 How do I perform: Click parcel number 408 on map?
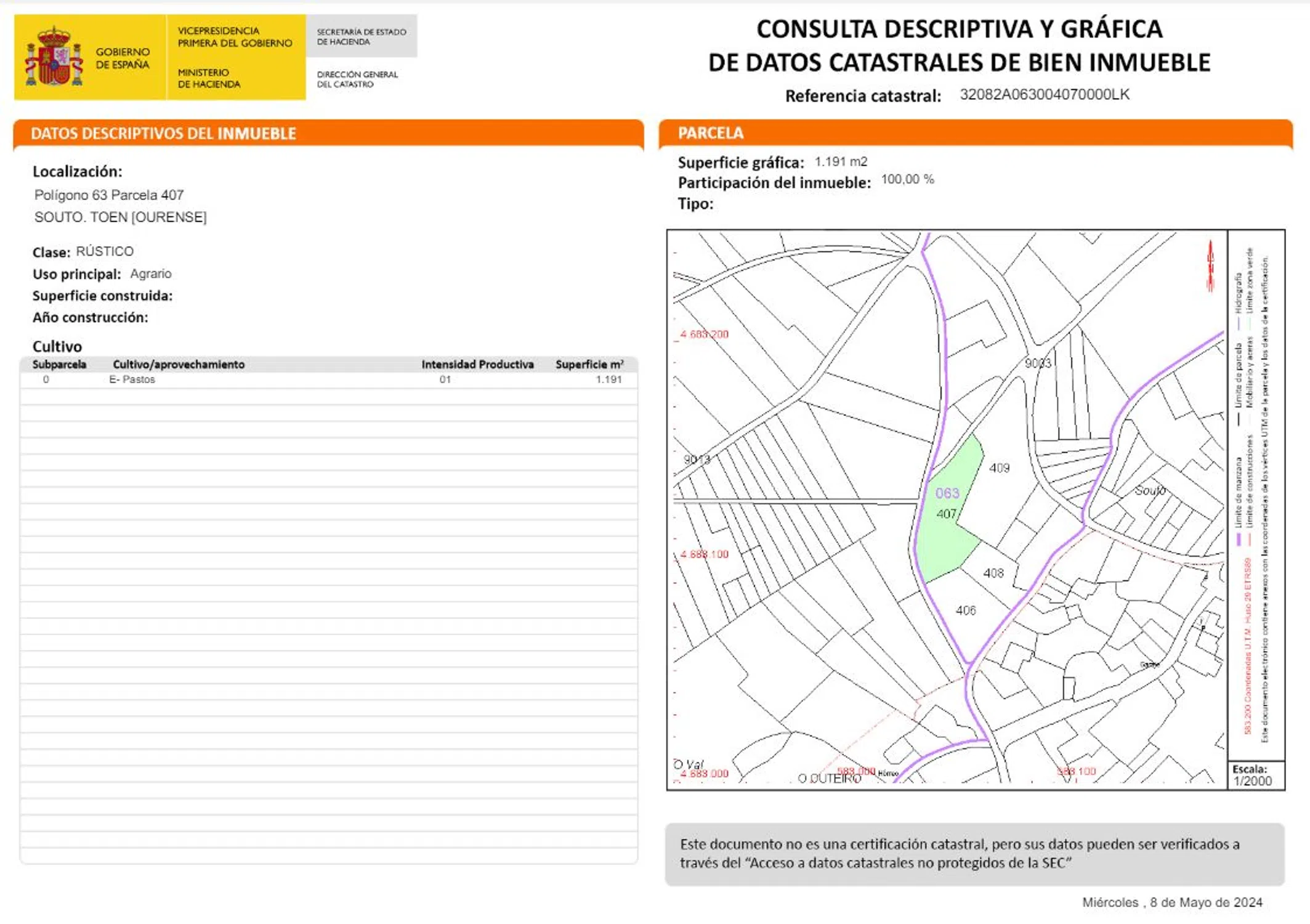[993, 573]
